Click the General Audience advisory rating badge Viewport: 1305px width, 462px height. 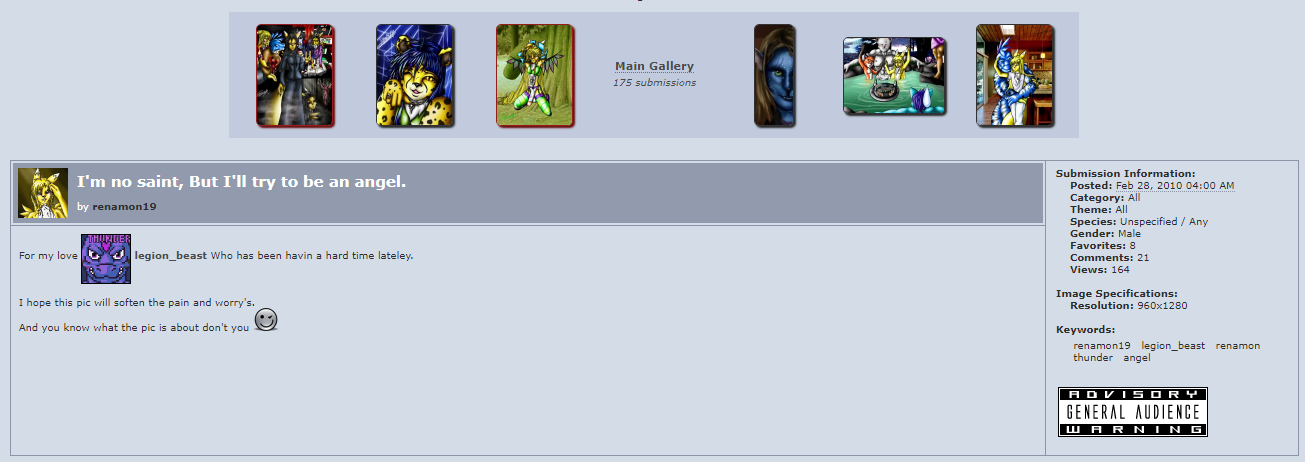(x=1133, y=411)
